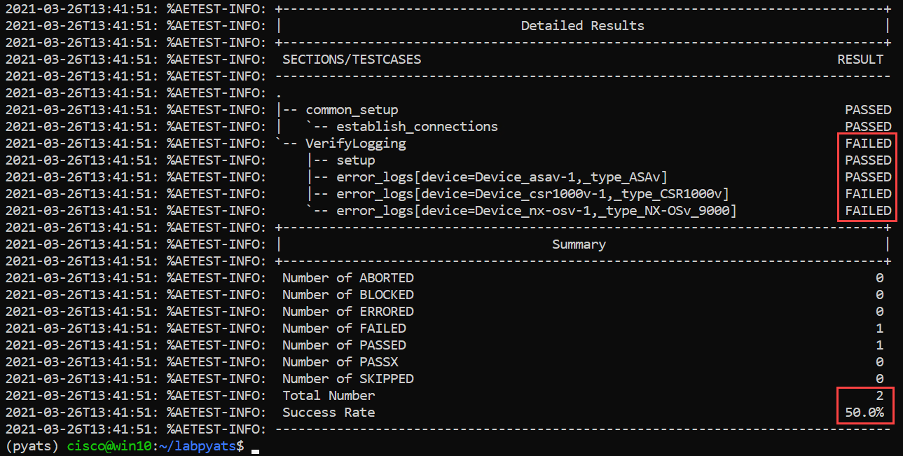Click the Number of FAILED line
This screenshot has width=904, height=456.
tap(582, 329)
